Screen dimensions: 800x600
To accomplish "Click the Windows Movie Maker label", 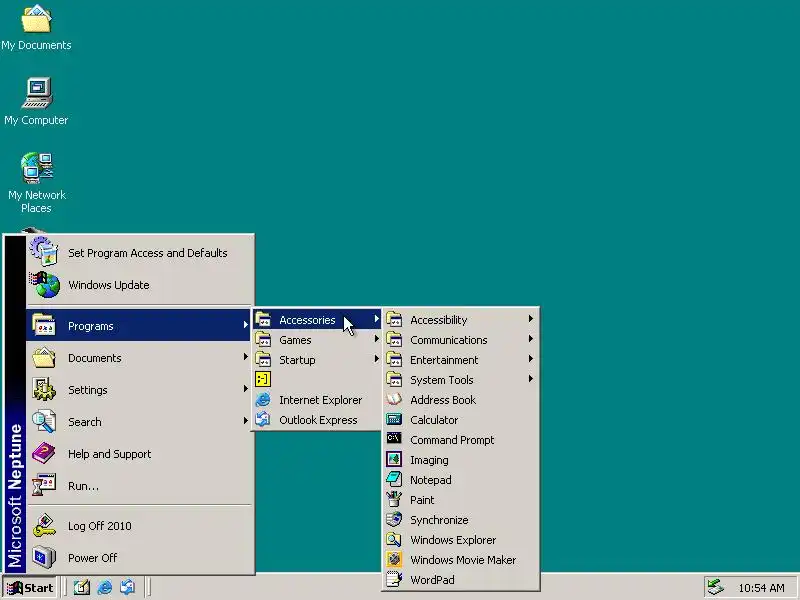I will click(463, 560).
